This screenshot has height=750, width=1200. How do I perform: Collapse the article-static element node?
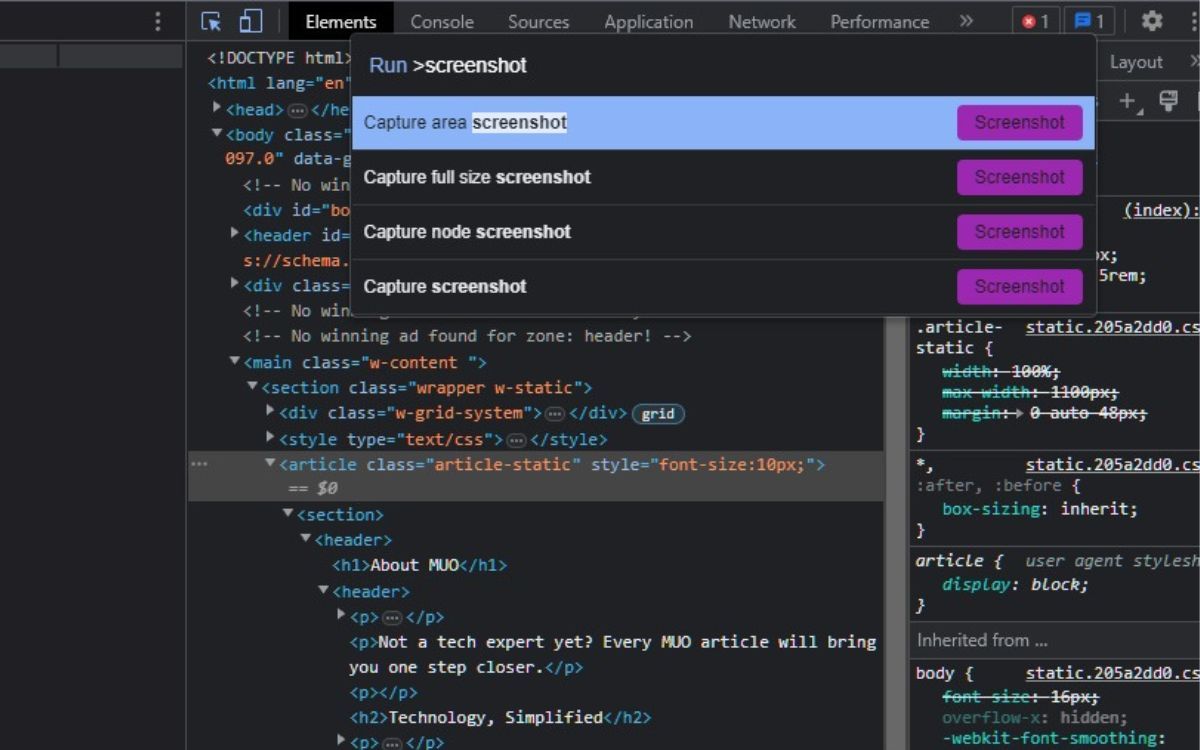(x=270, y=464)
